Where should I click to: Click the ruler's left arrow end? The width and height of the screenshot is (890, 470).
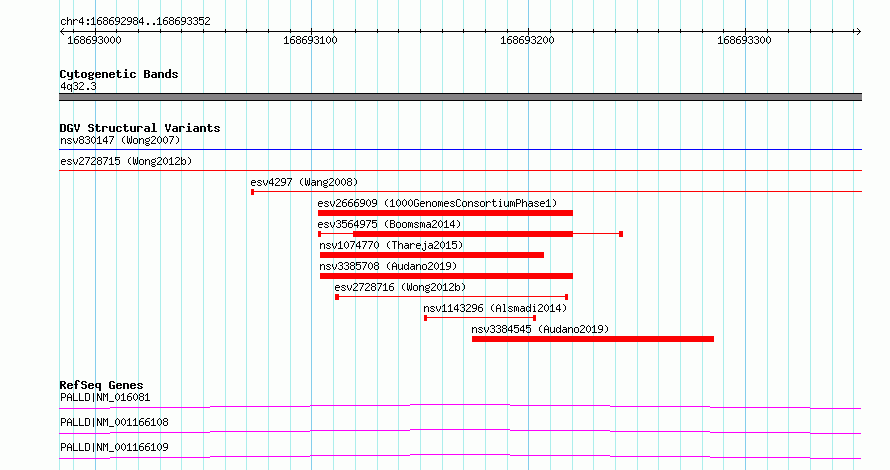pyautogui.click(x=62, y=32)
